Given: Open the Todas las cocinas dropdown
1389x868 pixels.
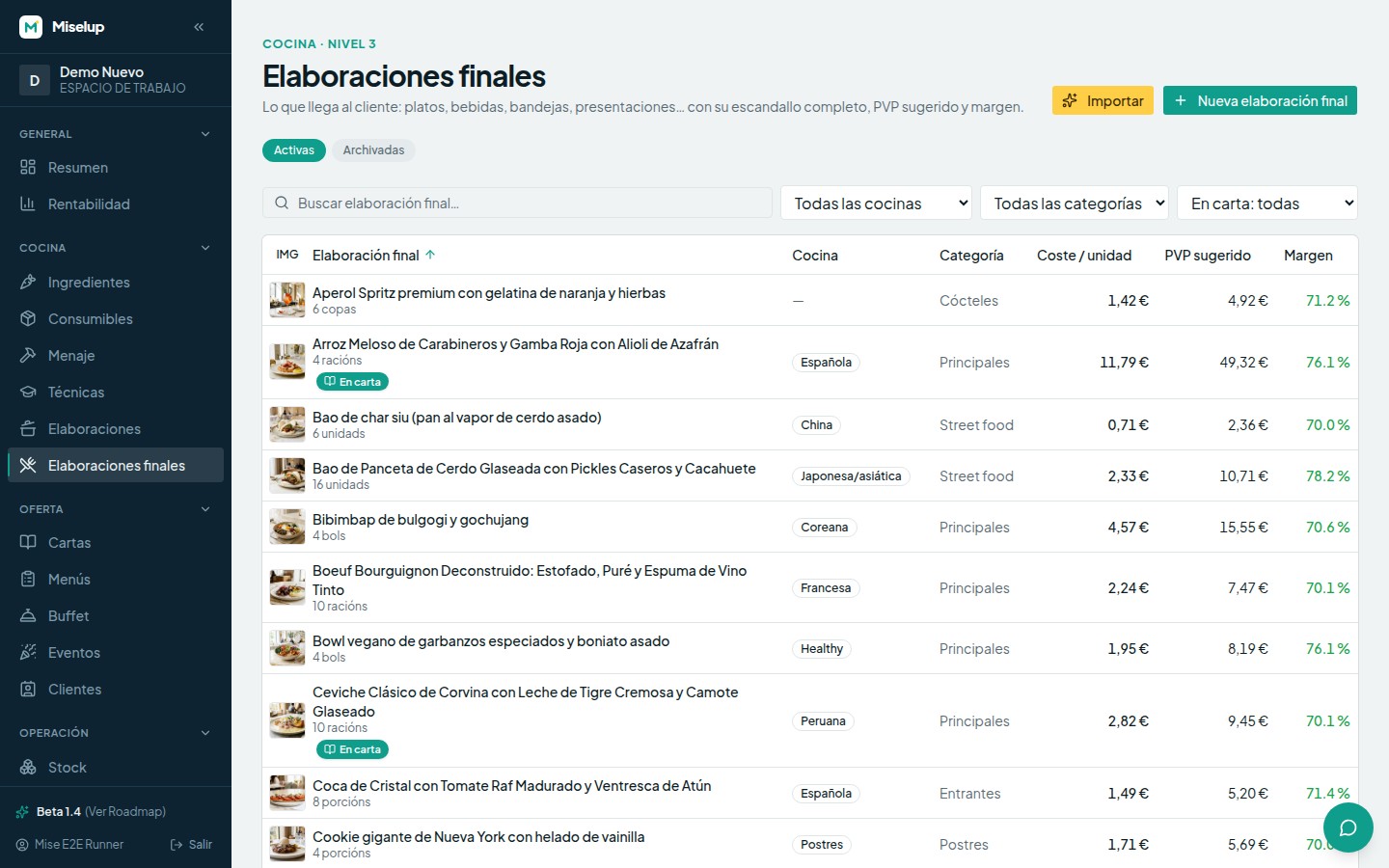Looking at the screenshot, I should pos(876,203).
